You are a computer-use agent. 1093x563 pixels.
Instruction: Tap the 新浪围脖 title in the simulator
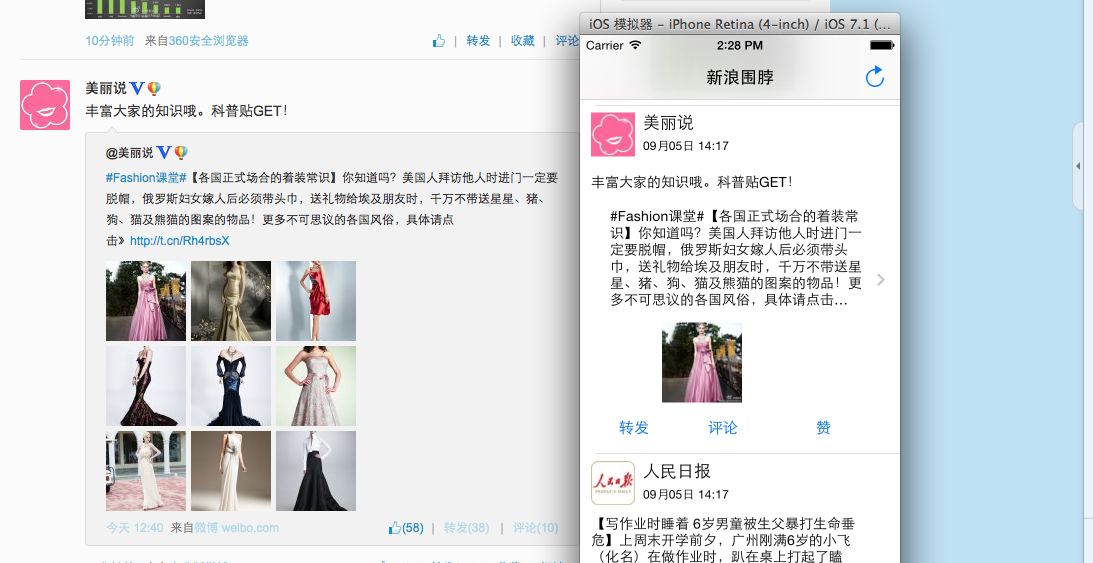pyautogui.click(x=740, y=77)
